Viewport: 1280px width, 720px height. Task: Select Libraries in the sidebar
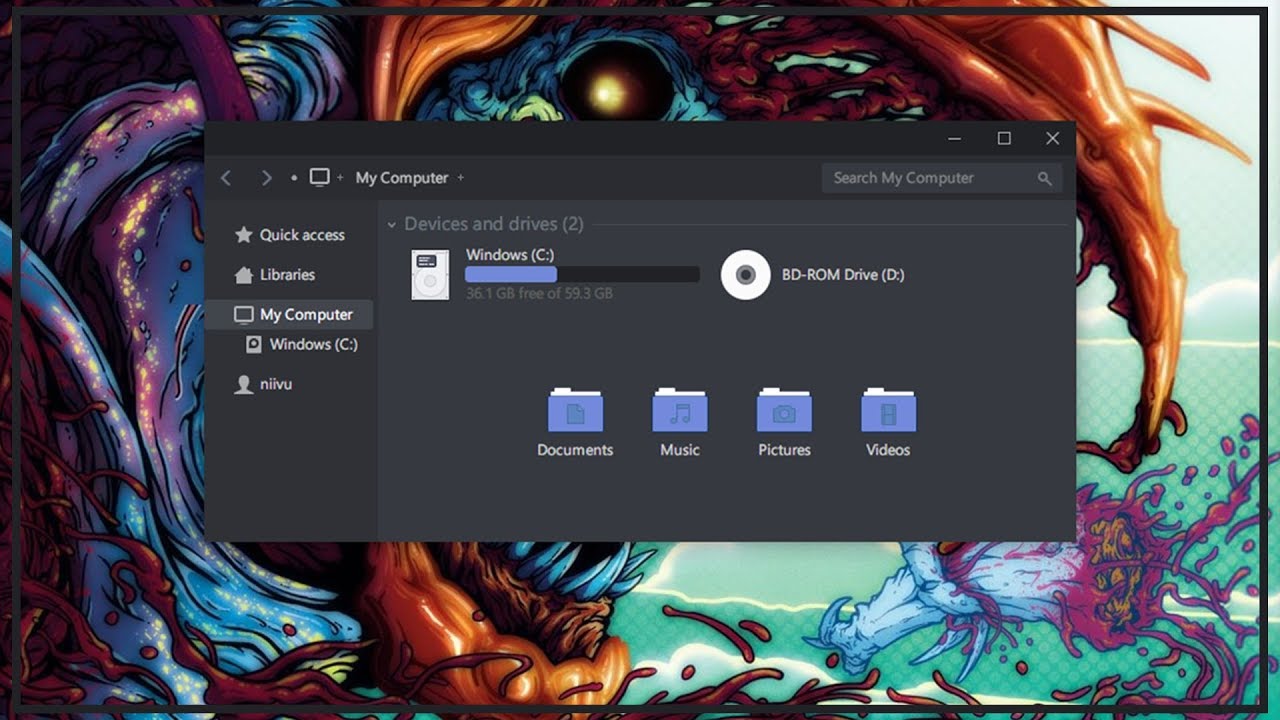point(287,275)
